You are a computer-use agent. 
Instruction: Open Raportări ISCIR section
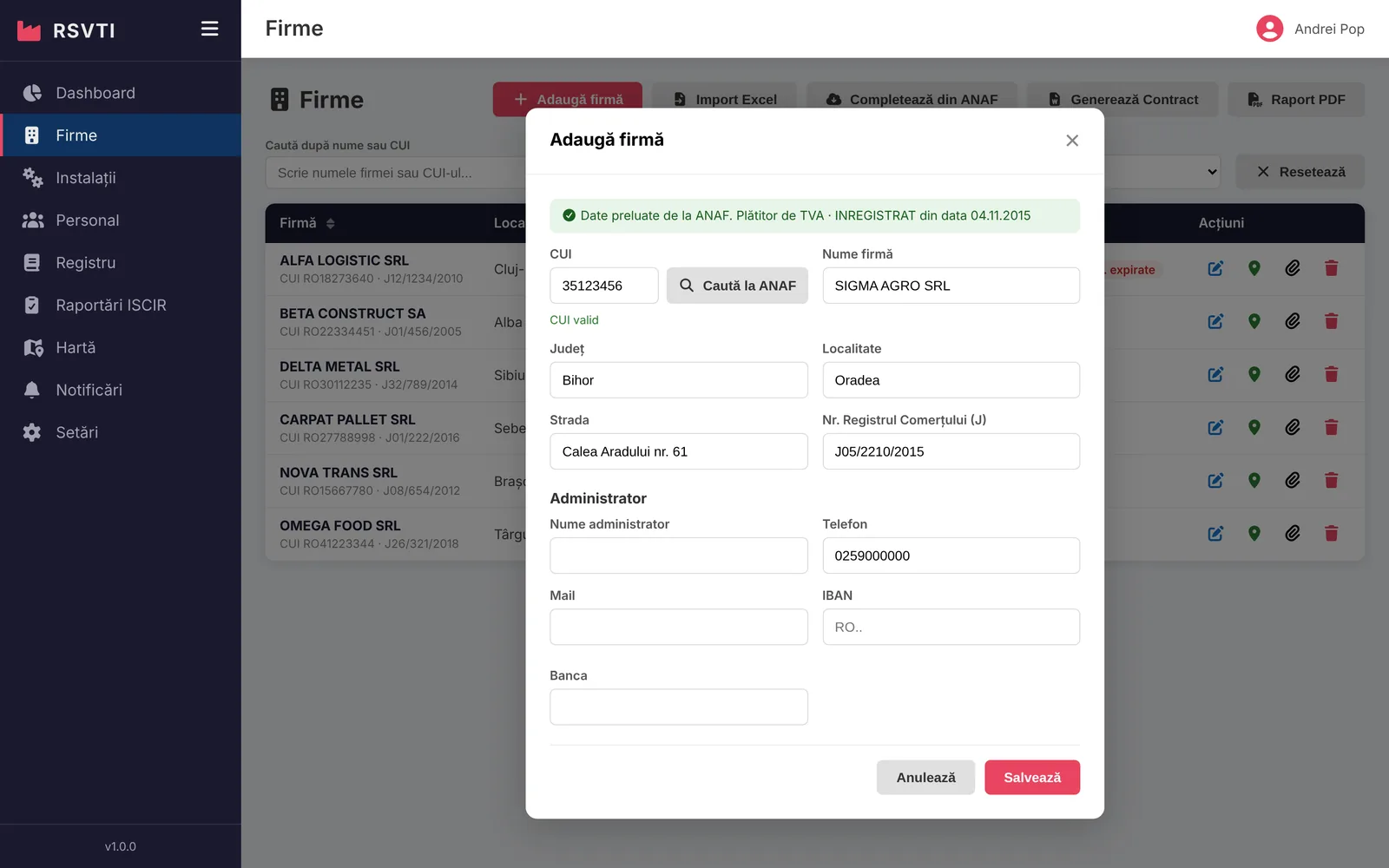(121, 306)
